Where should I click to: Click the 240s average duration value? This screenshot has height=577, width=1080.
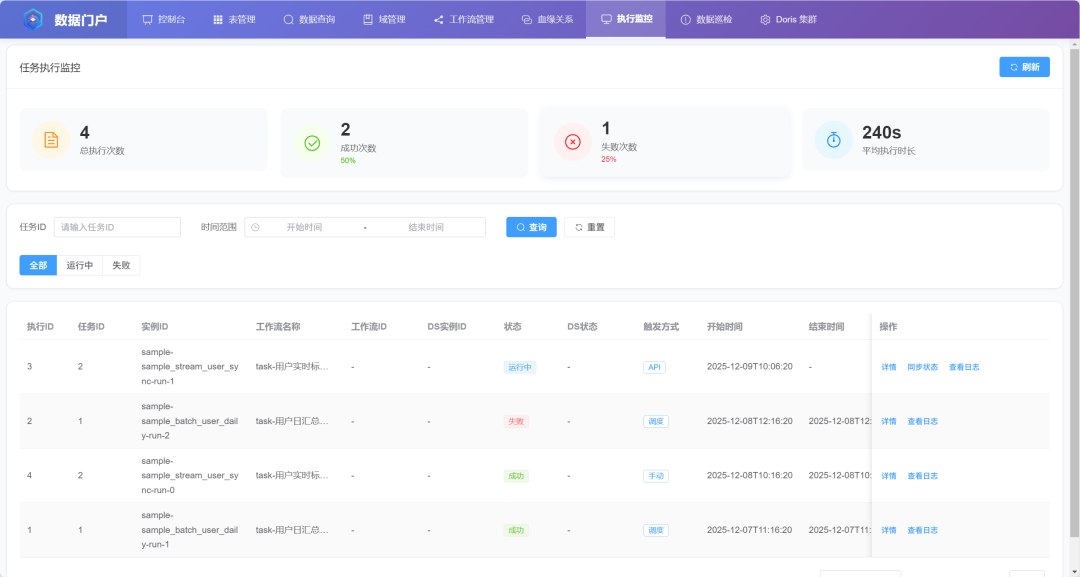coord(882,132)
